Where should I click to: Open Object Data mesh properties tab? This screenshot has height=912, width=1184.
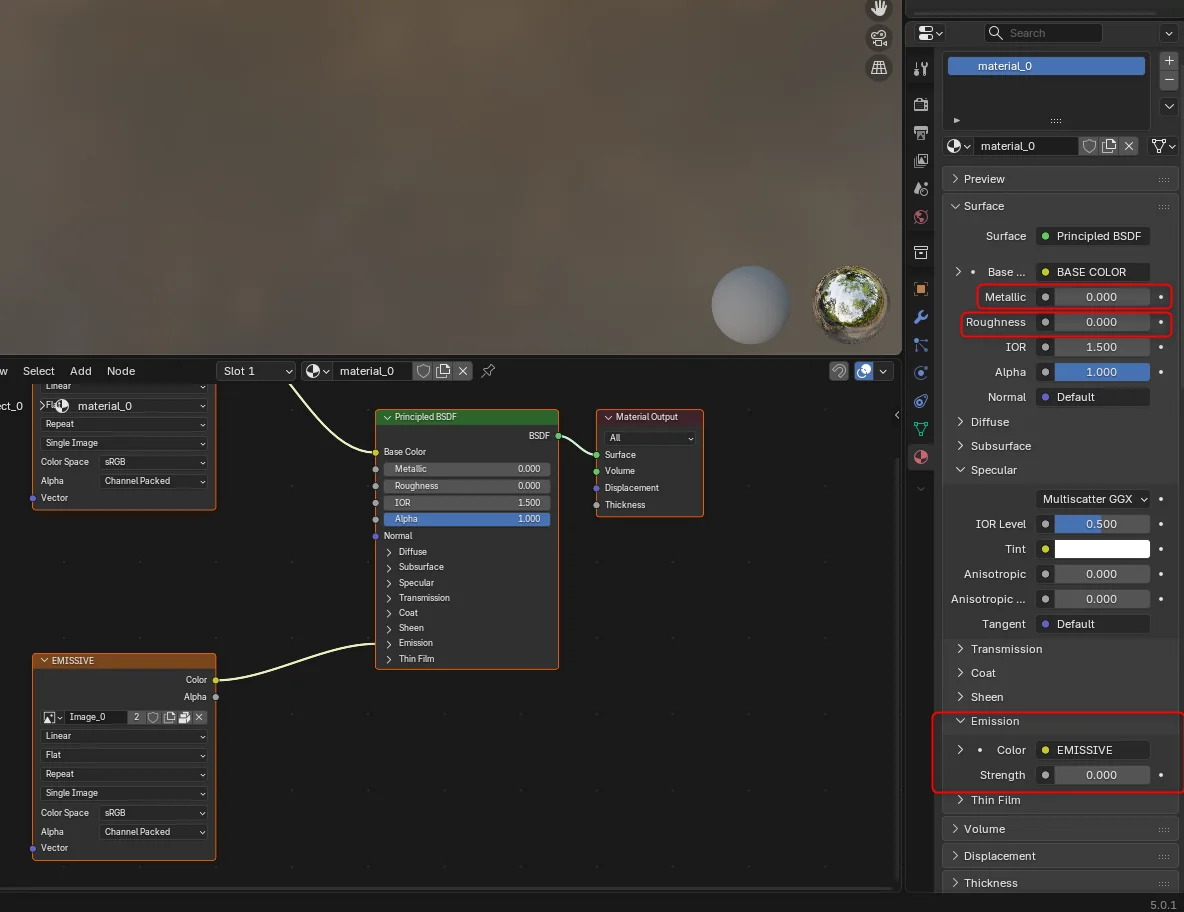pyautogui.click(x=921, y=429)
